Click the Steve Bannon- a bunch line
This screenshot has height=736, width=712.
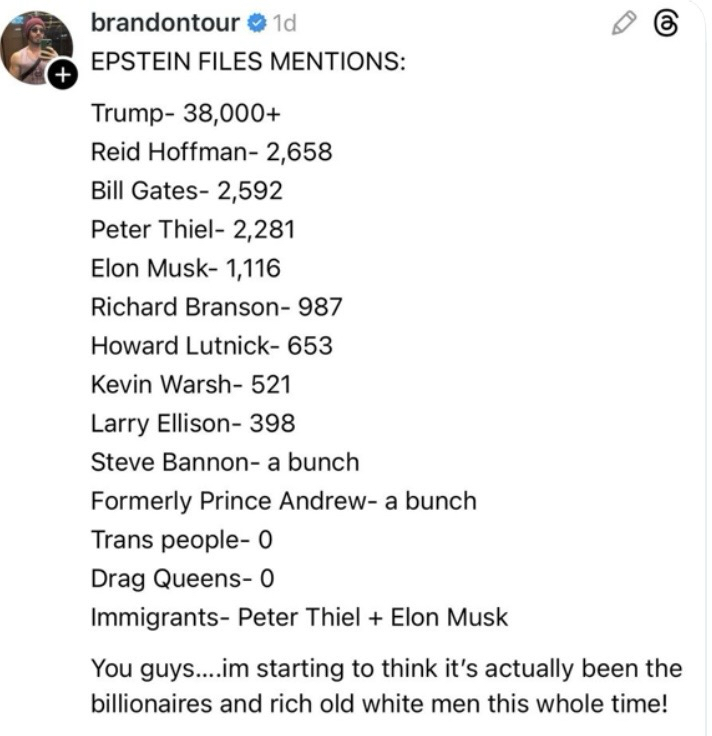(224, 463)
